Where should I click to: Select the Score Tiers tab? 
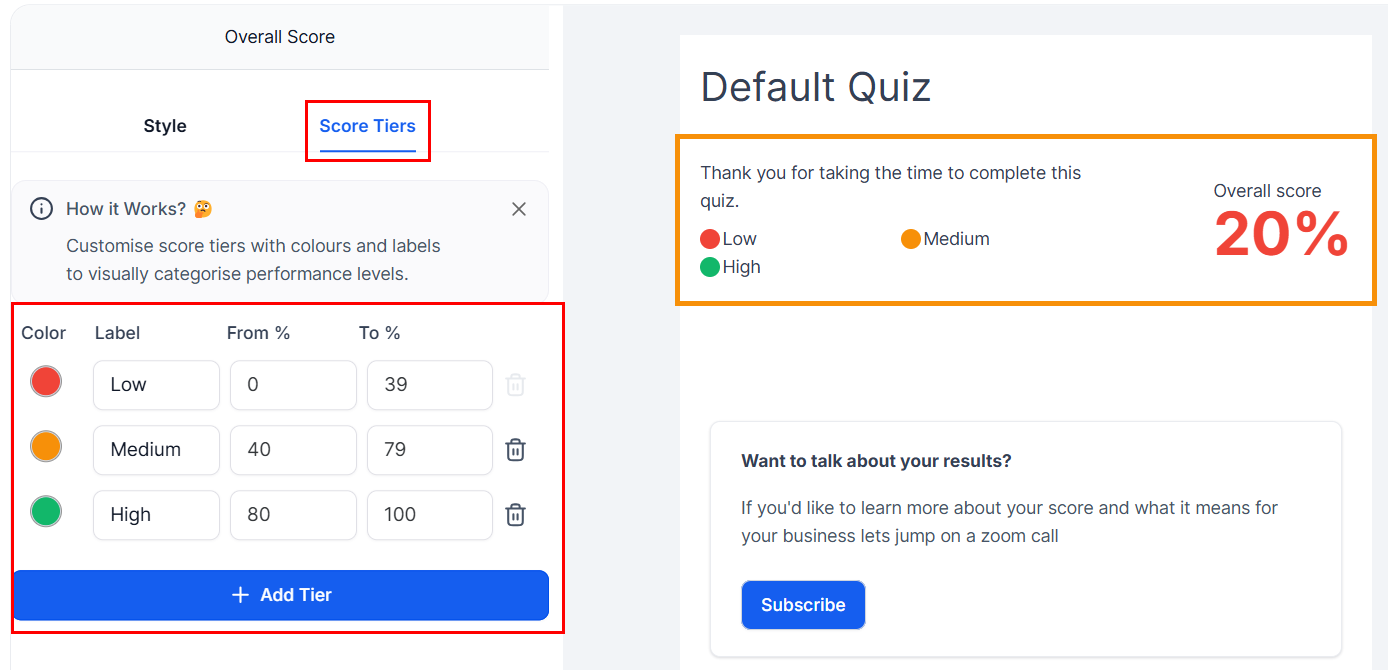[x=367, y=126]
